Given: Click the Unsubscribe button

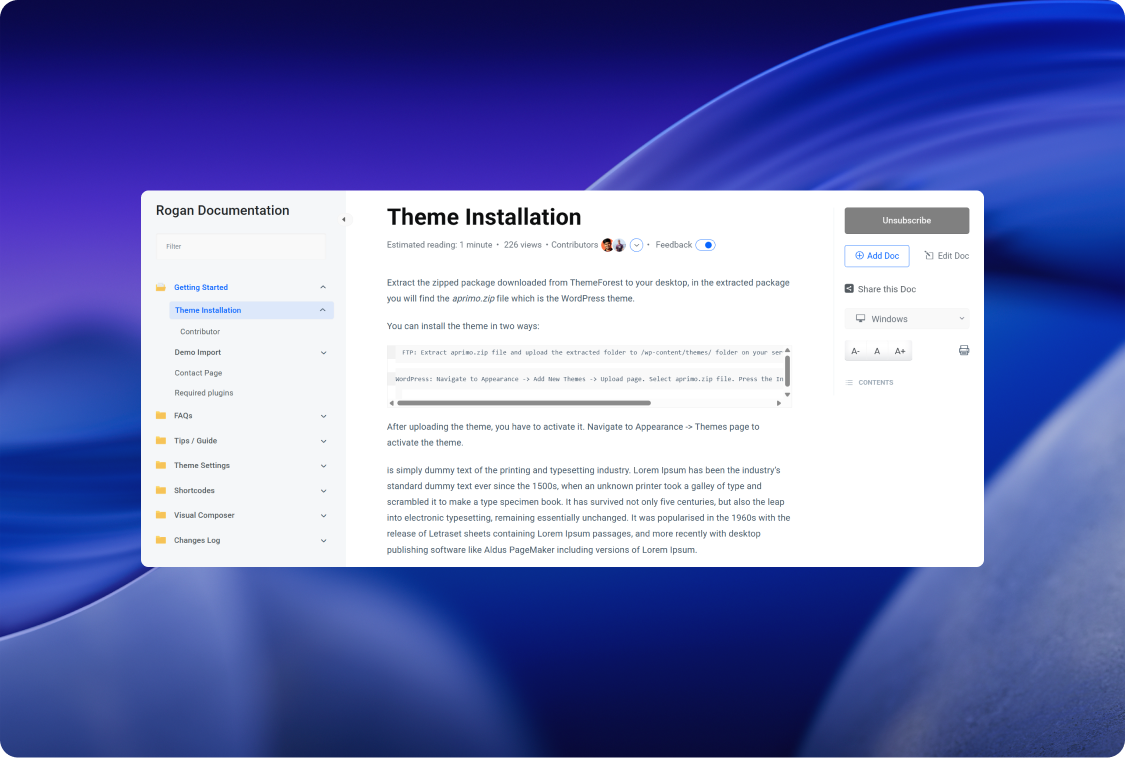Looking at the screenshot, I should tap(906, 220).
